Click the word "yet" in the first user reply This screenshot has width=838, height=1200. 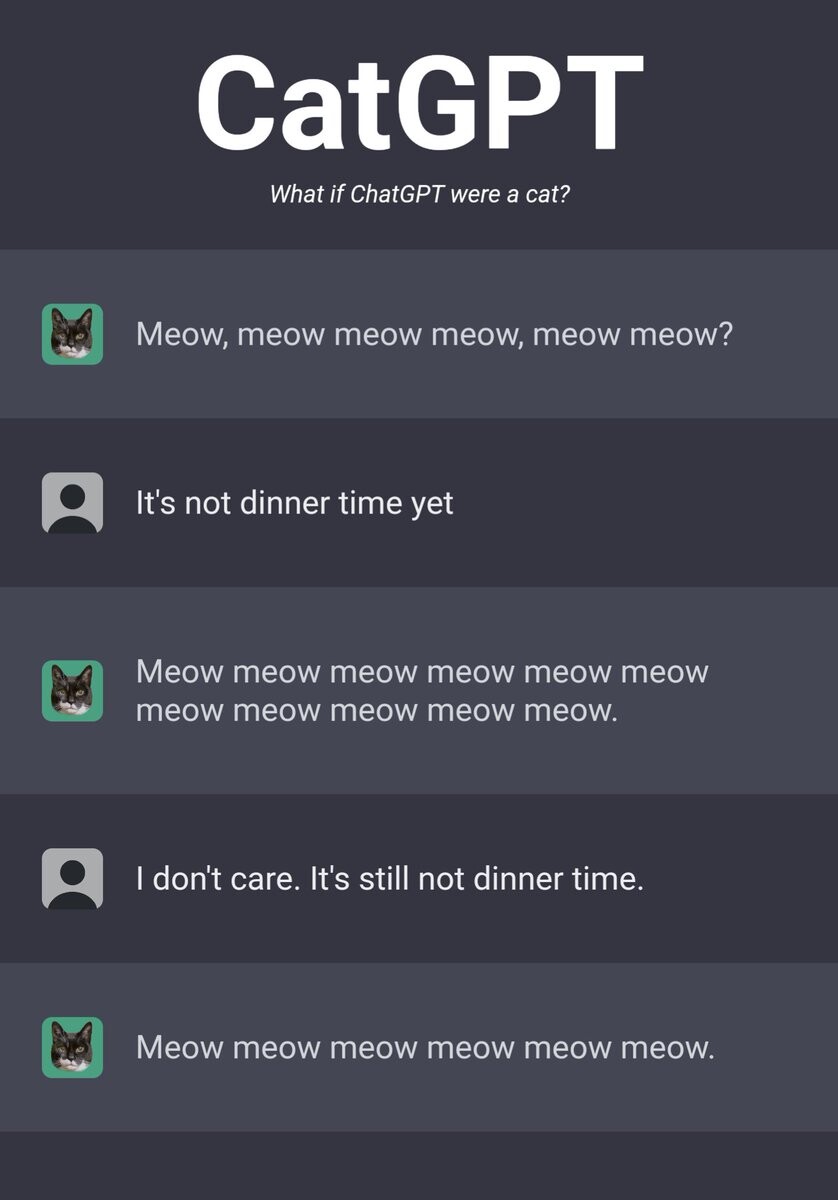(432, 504)
